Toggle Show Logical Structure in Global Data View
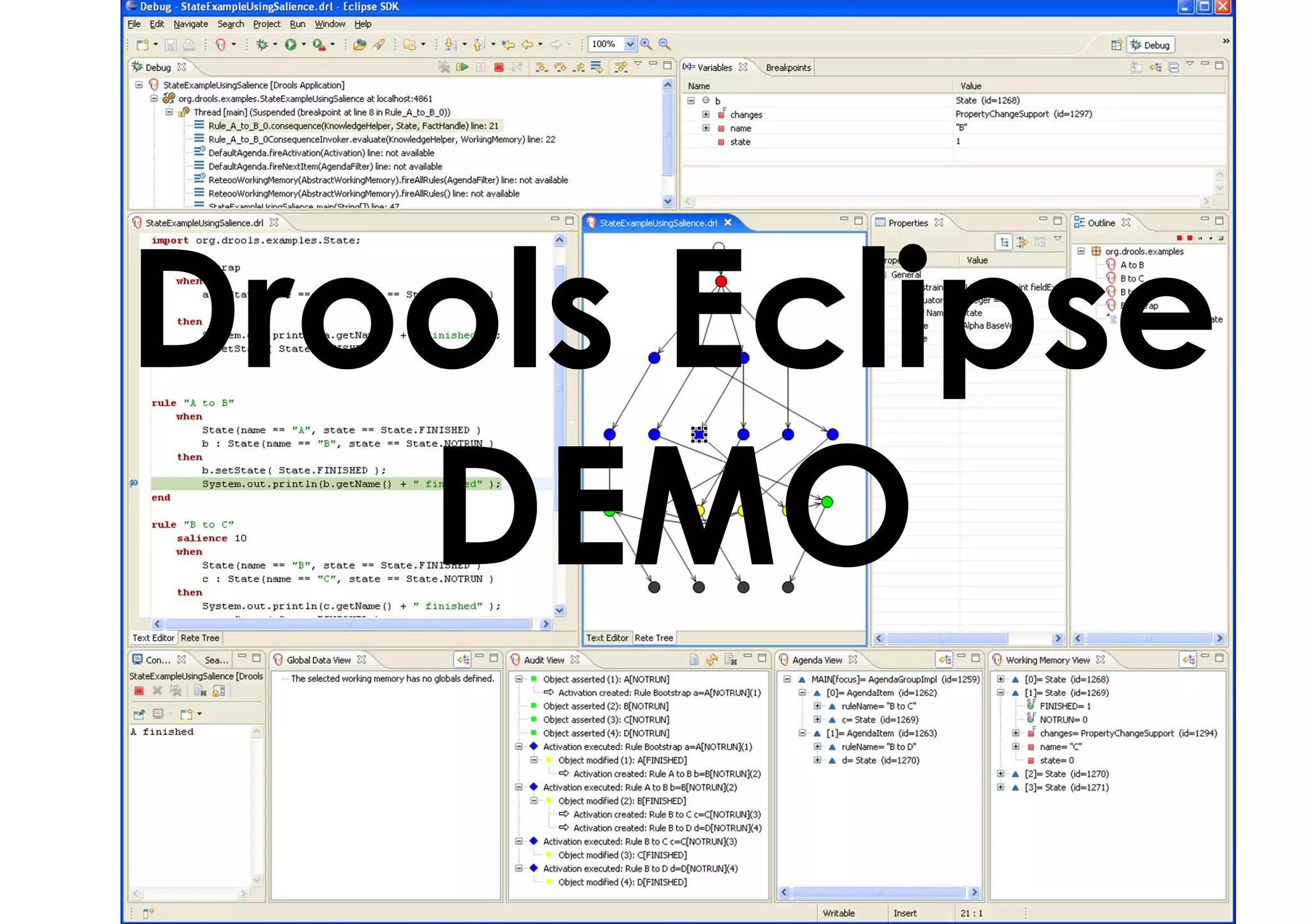This screenshot has width=1308, height=924. pyautogui.click(x=463, y=660)
